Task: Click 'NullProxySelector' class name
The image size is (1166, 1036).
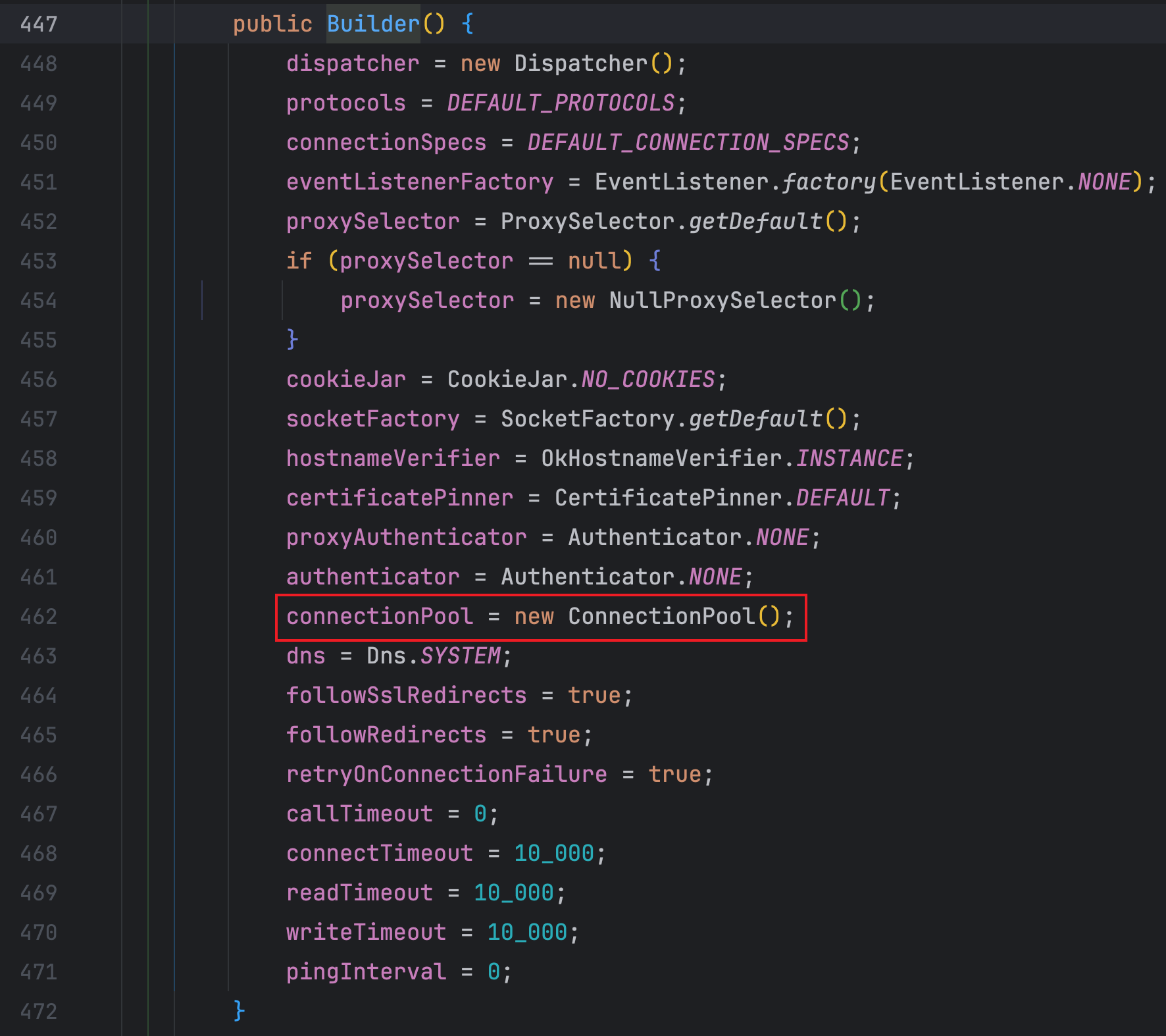Action: point(722,301)
